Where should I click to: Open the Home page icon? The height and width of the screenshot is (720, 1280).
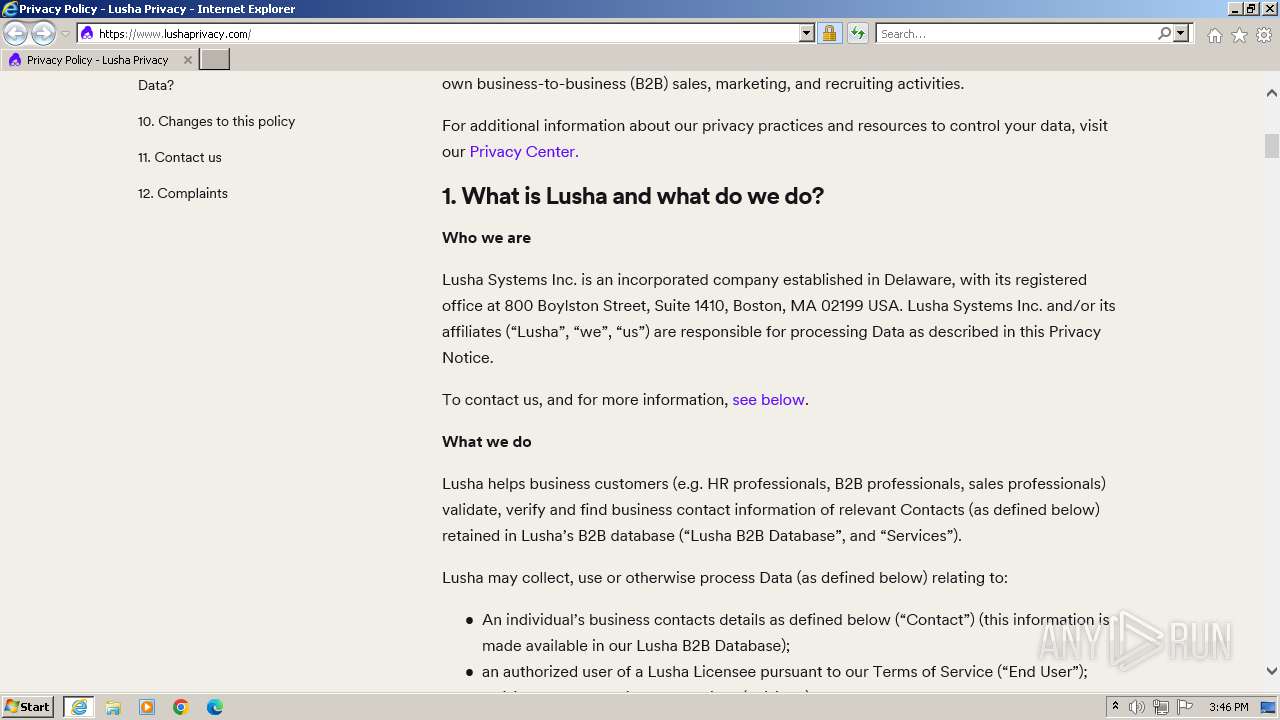[x=1214, y=35]
